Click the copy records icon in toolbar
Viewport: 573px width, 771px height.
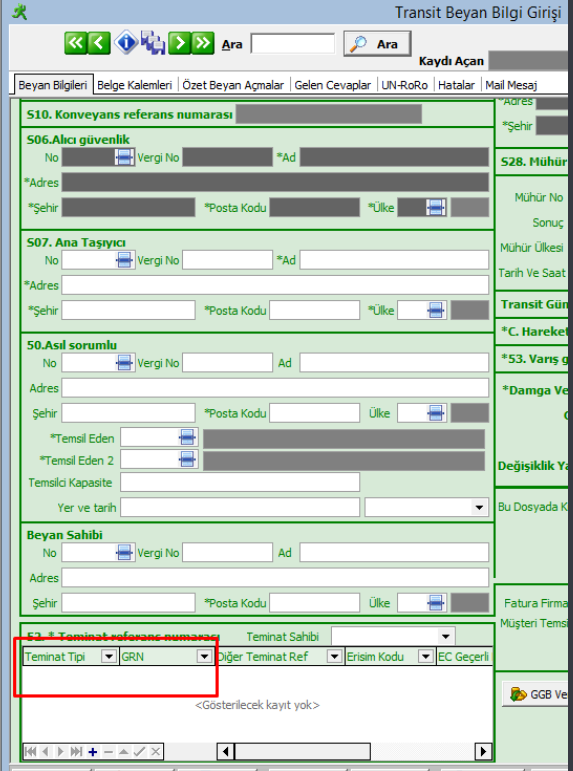point(153,43)
